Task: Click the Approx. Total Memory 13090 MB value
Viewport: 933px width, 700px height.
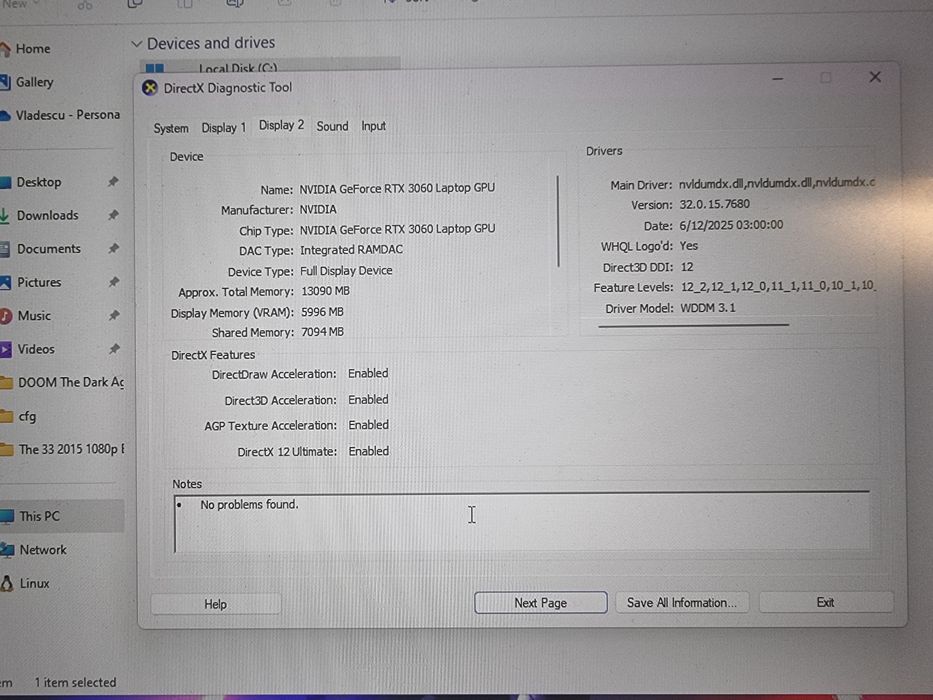Action: point(325,291)
